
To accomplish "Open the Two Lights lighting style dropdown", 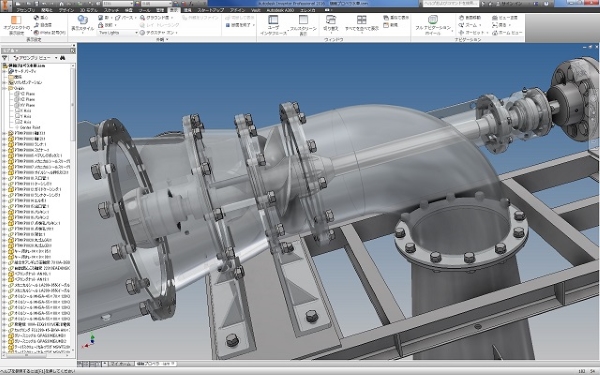I will (118, 33).
